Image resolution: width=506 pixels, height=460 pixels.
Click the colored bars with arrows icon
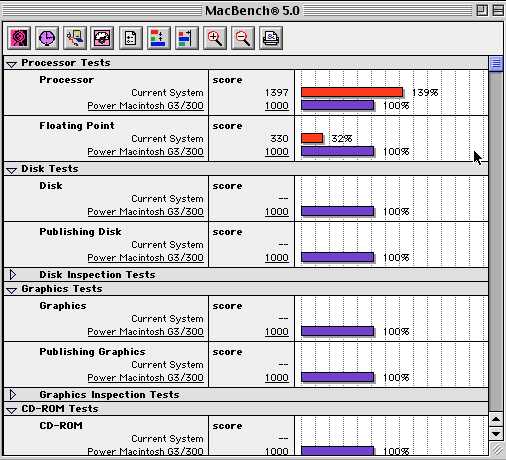tap(159, 38)
